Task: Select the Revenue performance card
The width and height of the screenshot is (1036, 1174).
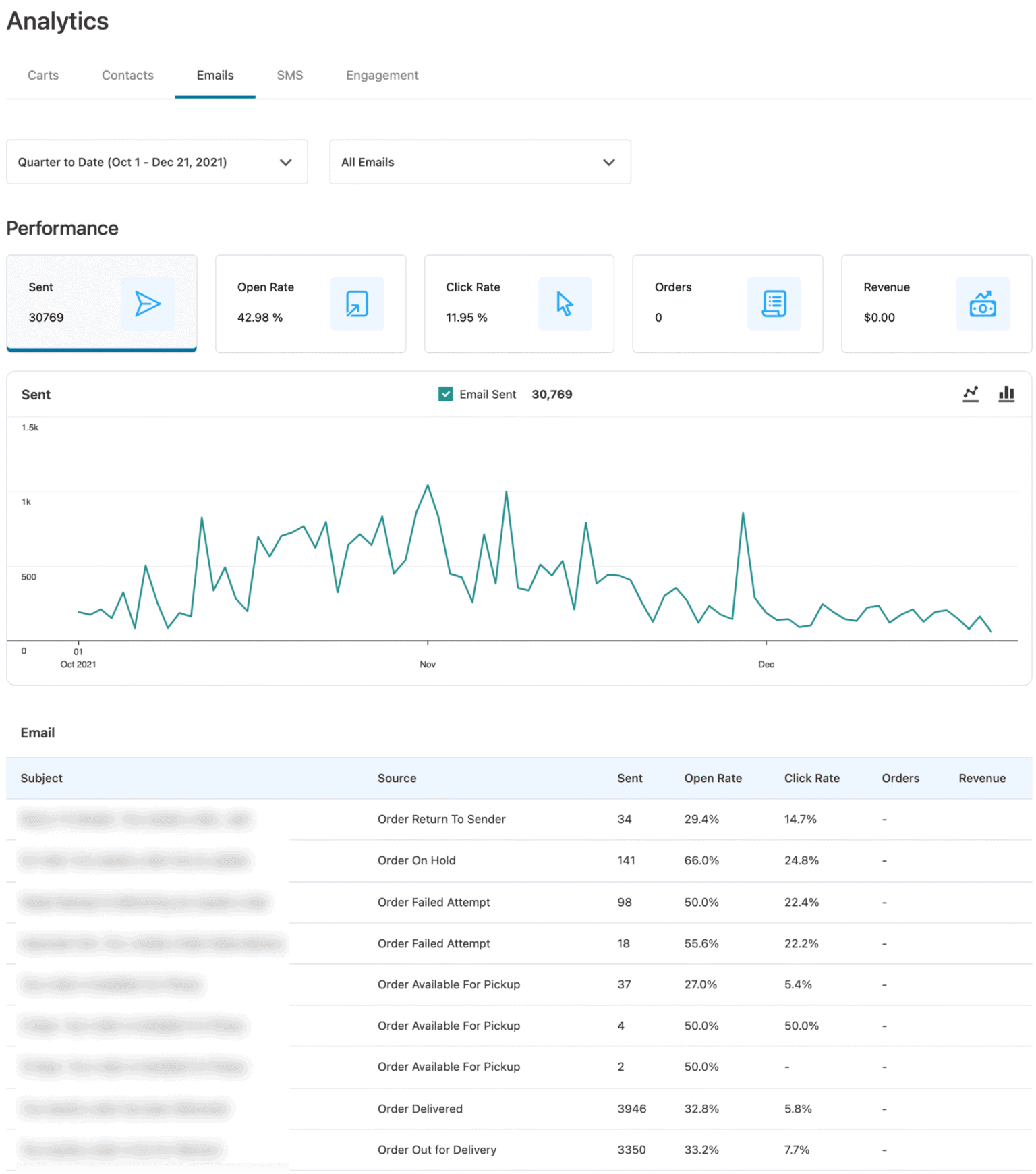Action: tap(937, 304)
